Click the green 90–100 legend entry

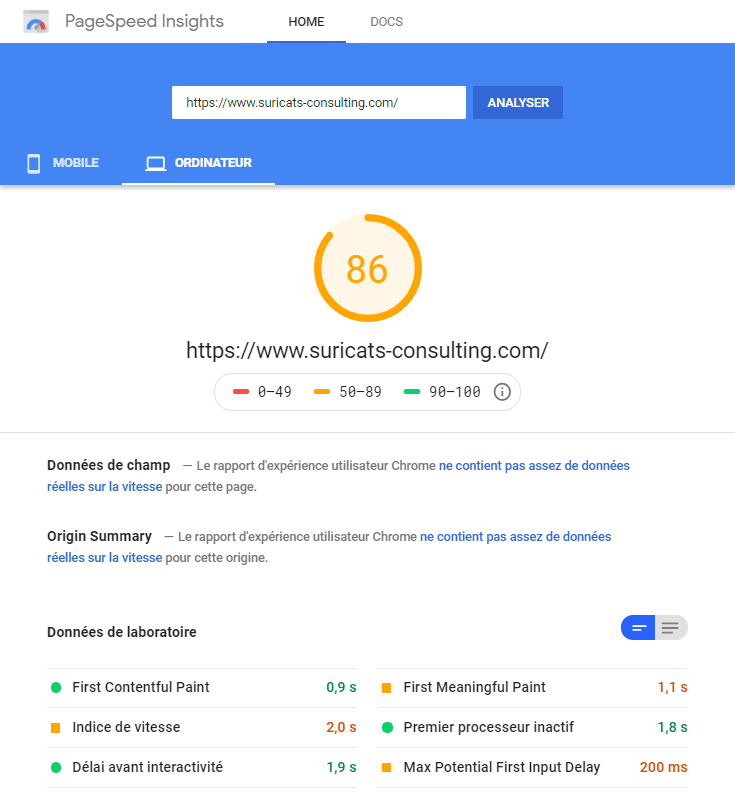coord(442,392)
